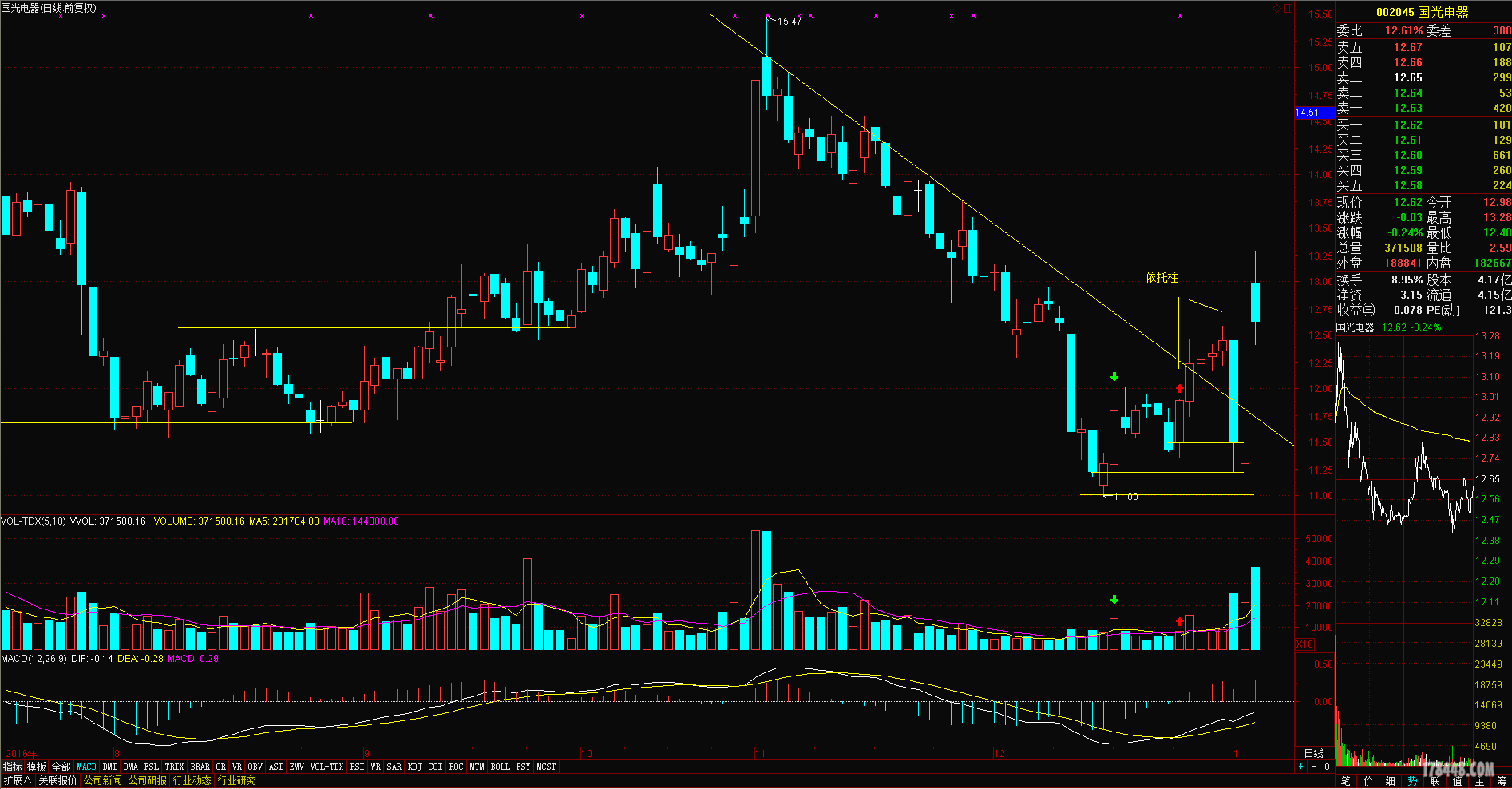Choose the SAR indicator tab
The width and height of the screenshot is (1512, 789).
tap(394, 767)
